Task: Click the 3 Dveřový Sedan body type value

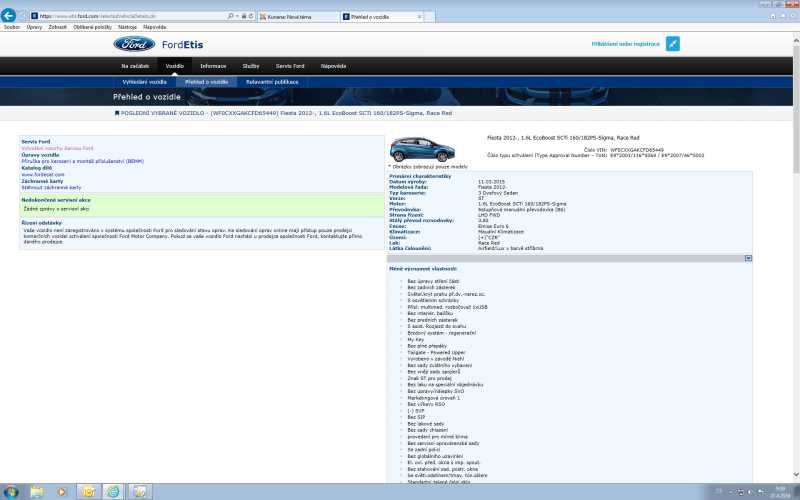Action: pos(498,193)
